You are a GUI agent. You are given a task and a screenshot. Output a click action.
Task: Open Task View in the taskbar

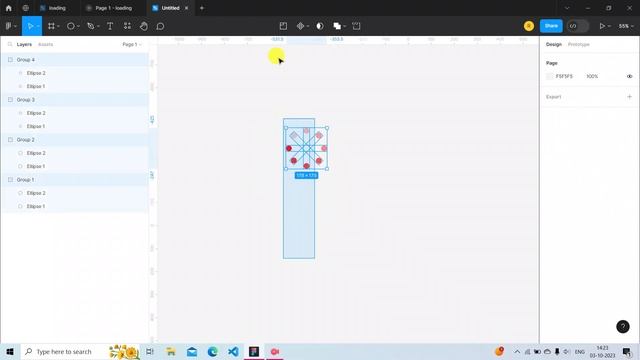[150, 351]
